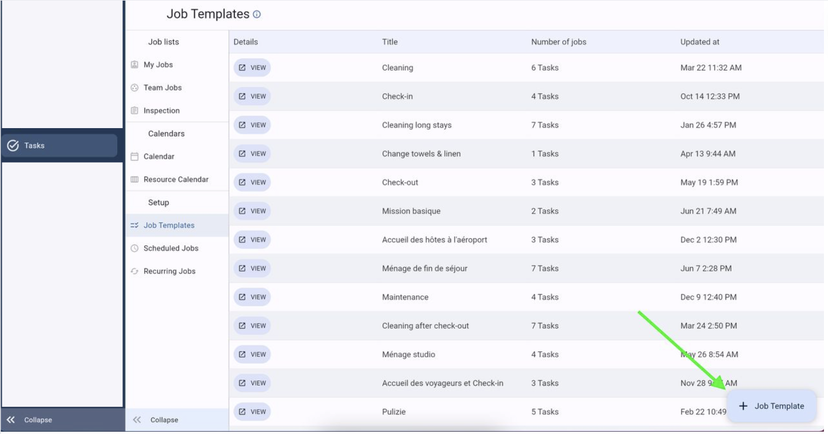This screenshot has width=828, height=434.
Task: Click the 'Dec 9 12:40 PM' date cell
Action: [x=708, y=297]
